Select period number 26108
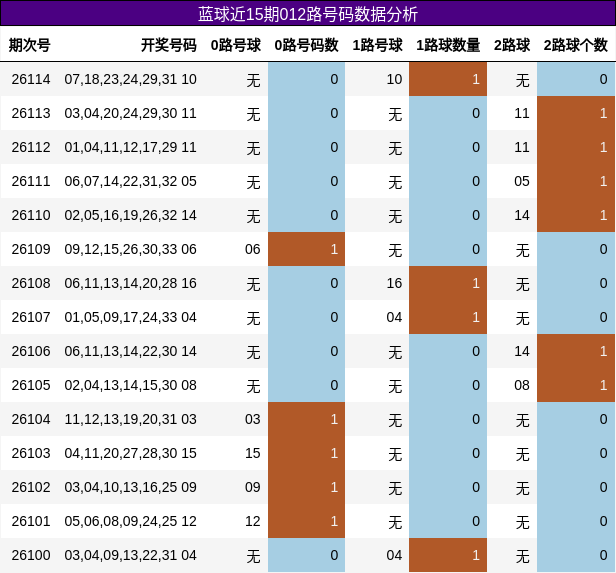 [31, 283]
